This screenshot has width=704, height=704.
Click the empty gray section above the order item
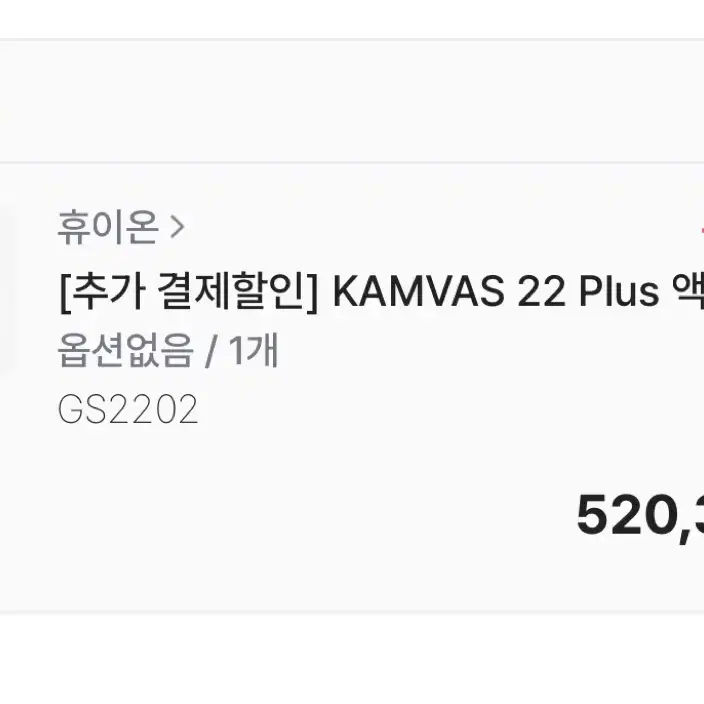coord(352,101)
